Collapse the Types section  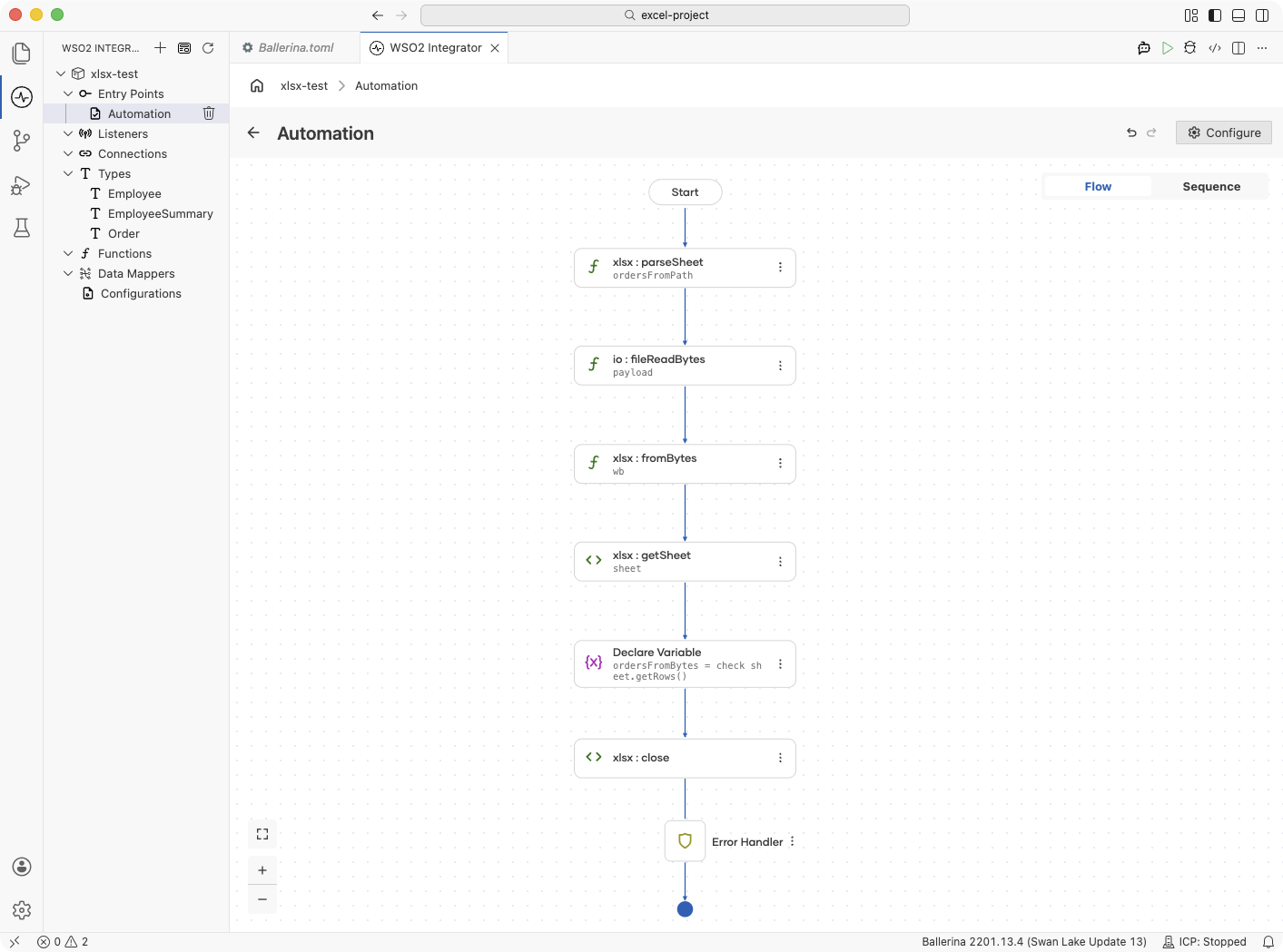pos(68,173)
